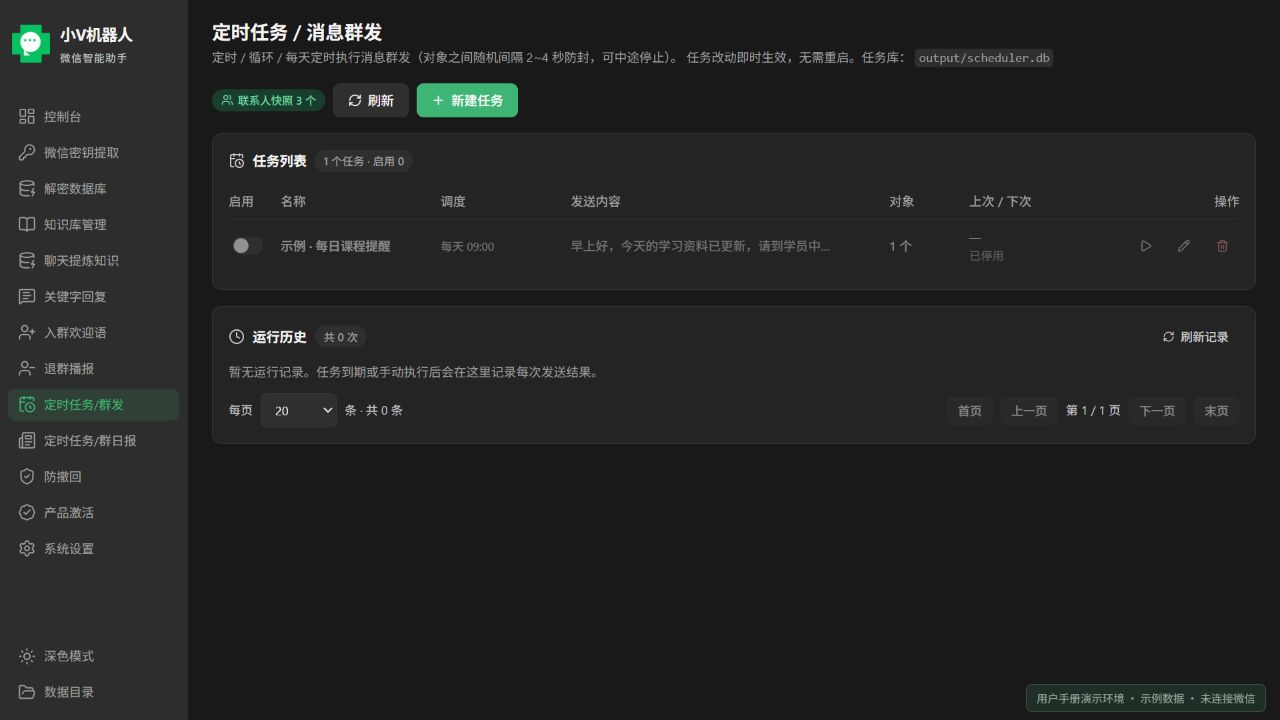
Task: Click the green 新建任务 button
Action: click(467, 100)
